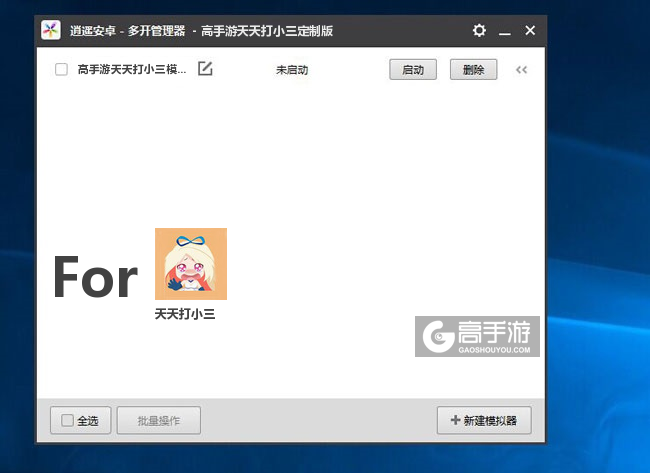Viewport: 650px width, 473px height.
Task: Click the 高手游天天打小三定制版 title bar text
Action: coord(267,31)
